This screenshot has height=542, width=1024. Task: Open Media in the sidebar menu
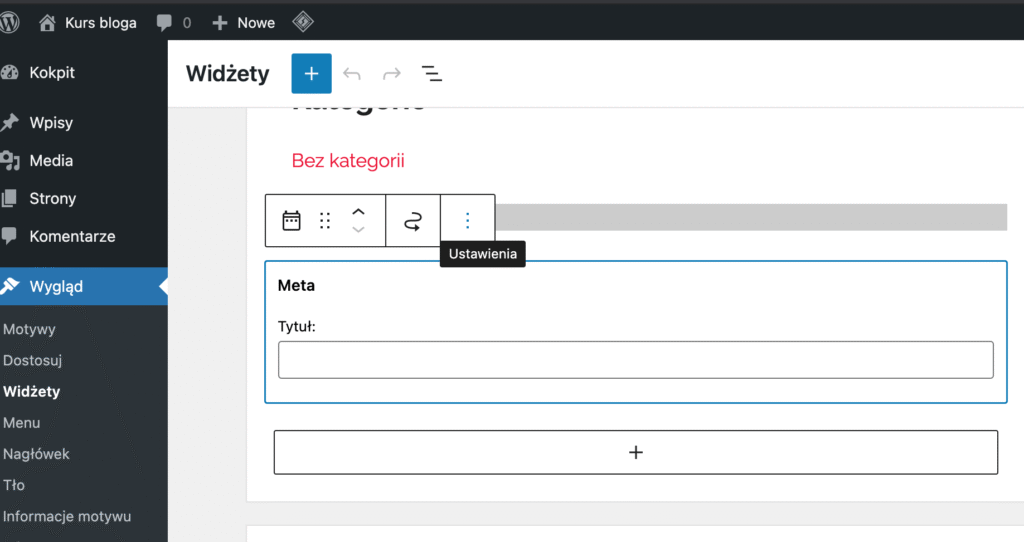[51, 161]
